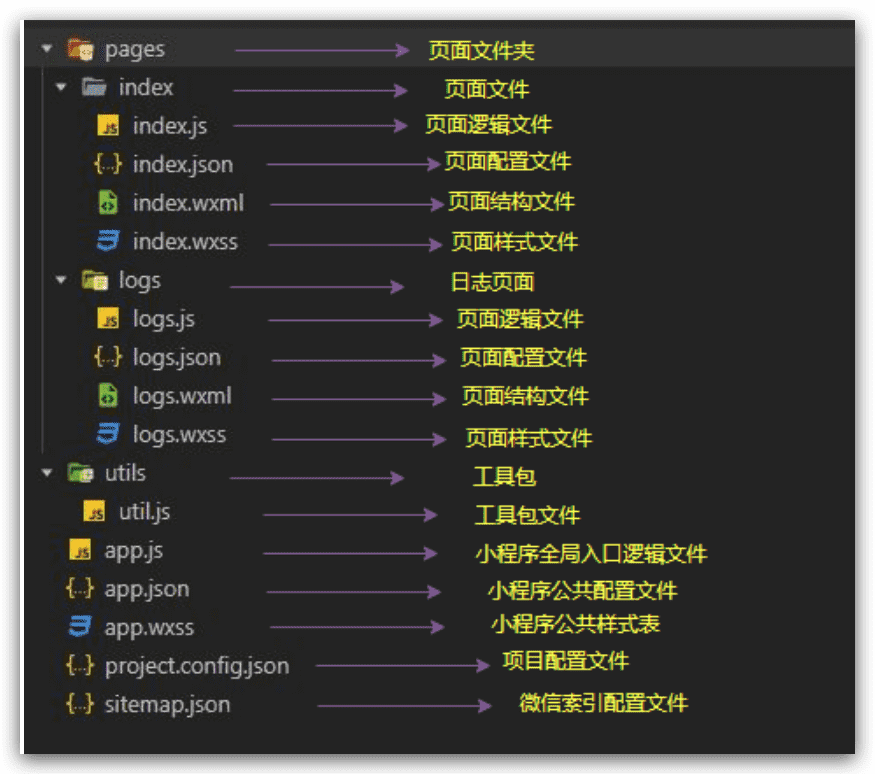Collapse the pages folder arrow

[x=47, y=49]
